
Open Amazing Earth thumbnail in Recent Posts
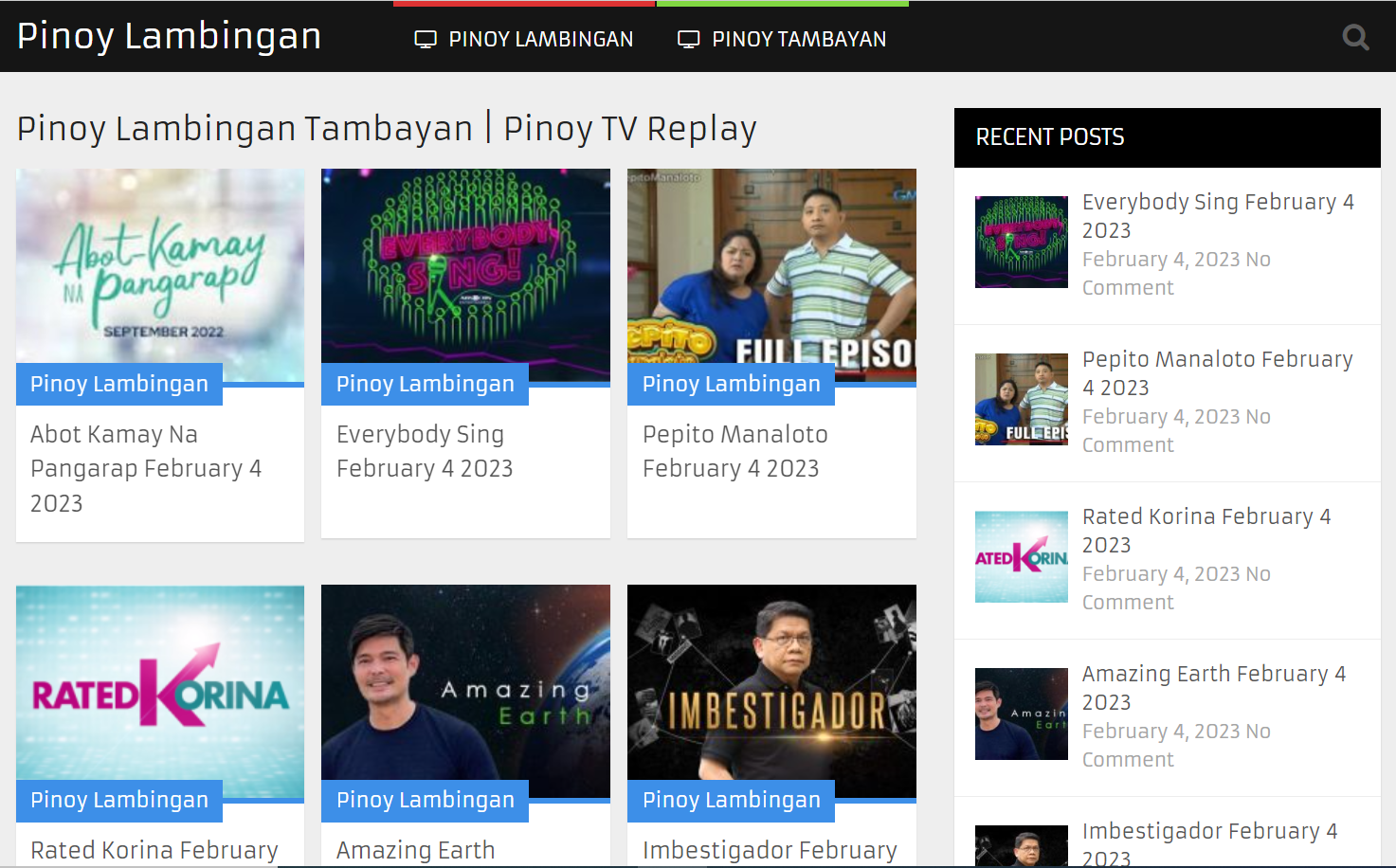(1022, 714)
